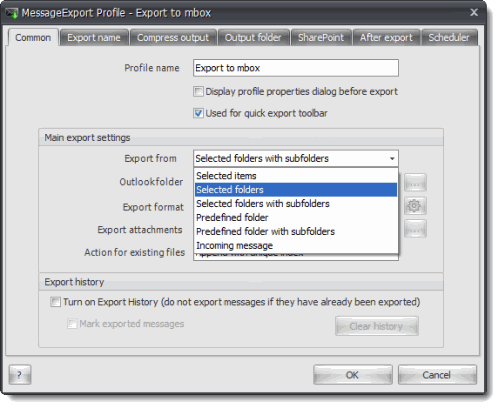Close the MessageExport Profile dialog
This screenshot has width=500, height=408.
point(474,13)
